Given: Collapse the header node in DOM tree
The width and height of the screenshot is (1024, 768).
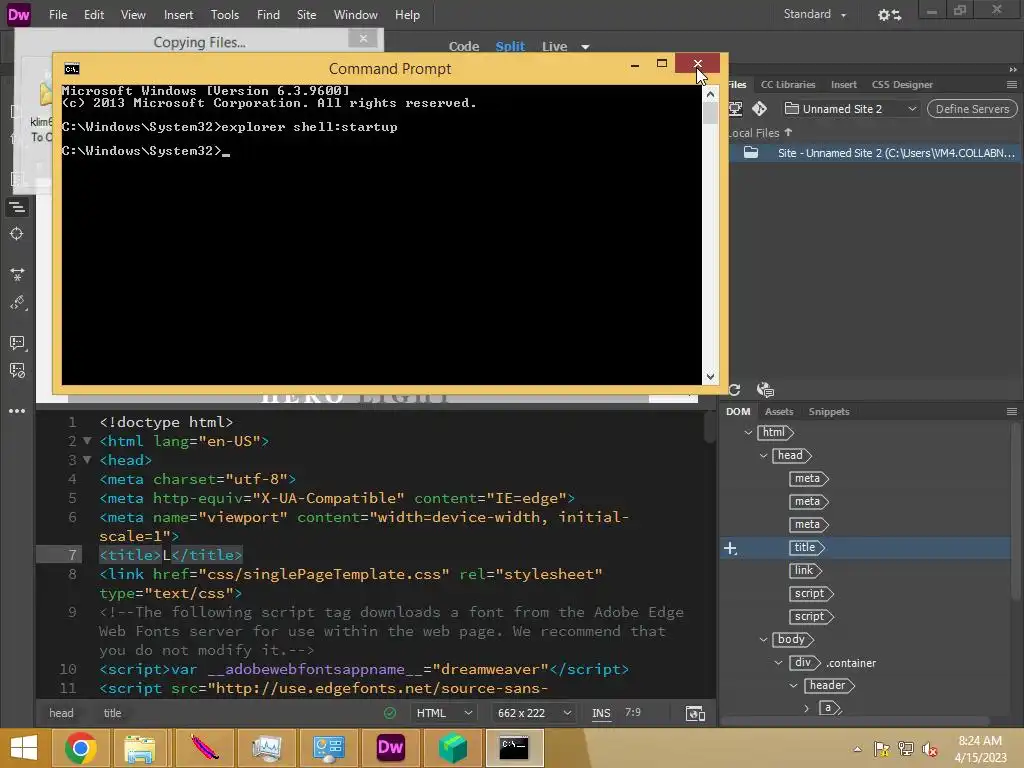Looking at the screenshot, I should click(x=793, y=686).
